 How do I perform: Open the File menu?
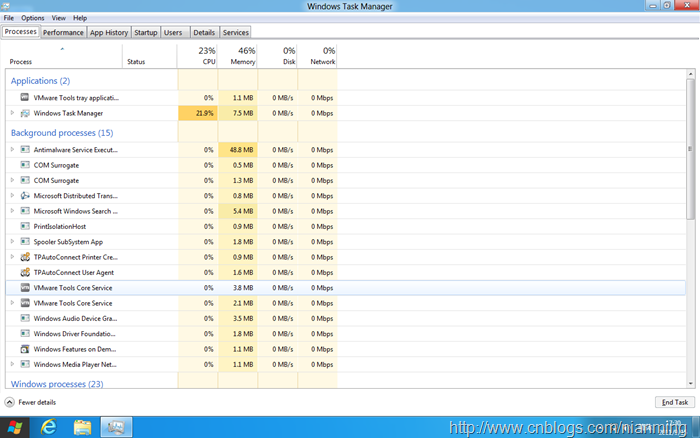pos(8,18)
